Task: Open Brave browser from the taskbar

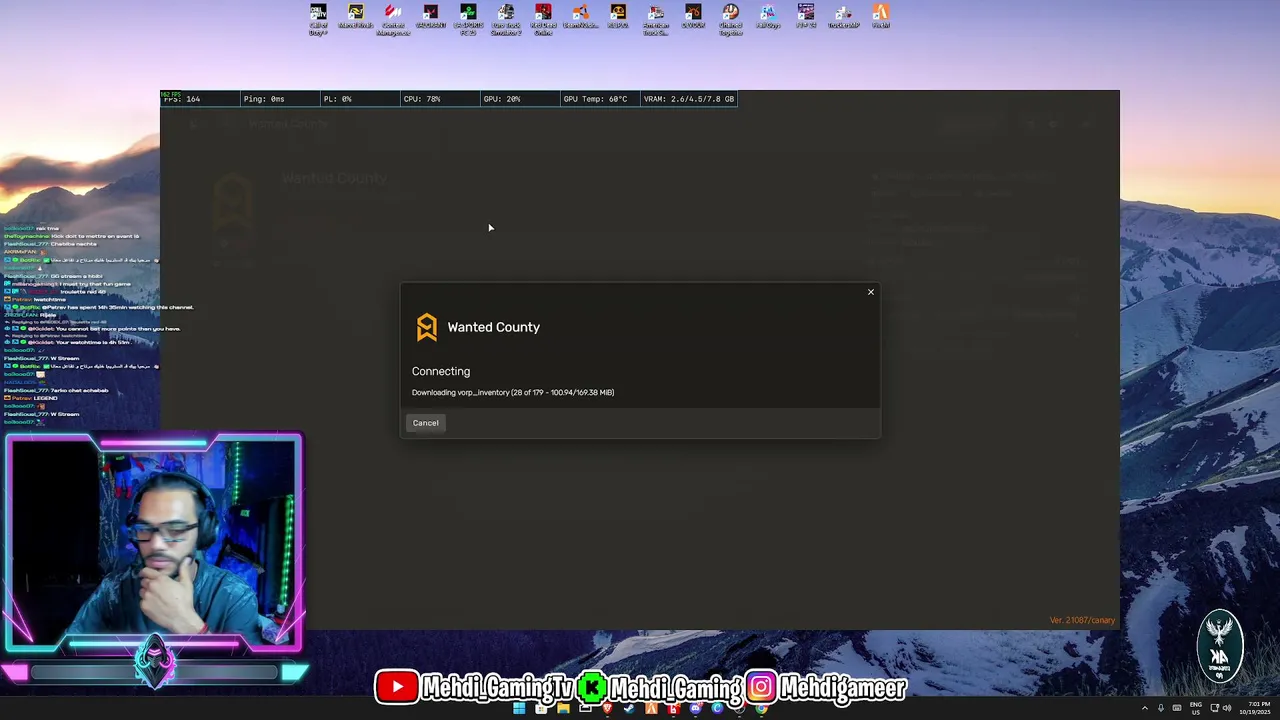Action: pos(607,709)
